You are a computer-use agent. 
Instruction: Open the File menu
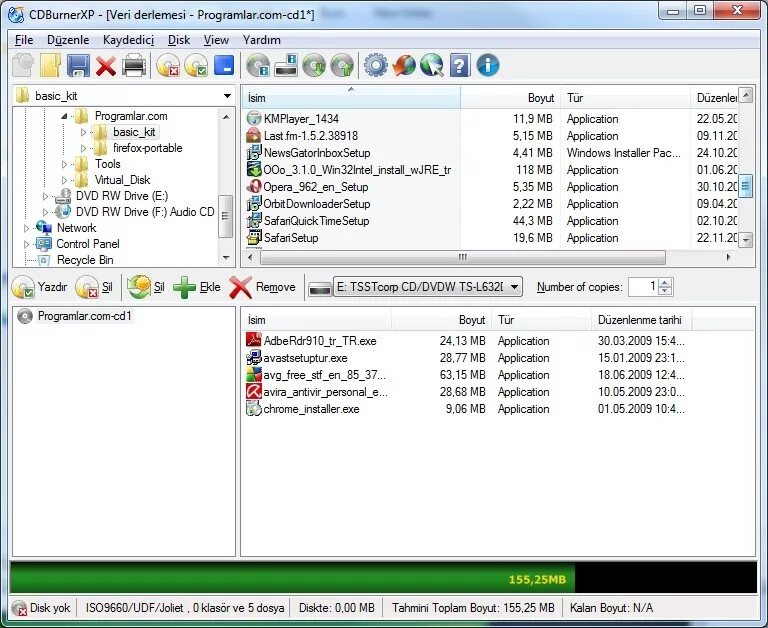24,40
